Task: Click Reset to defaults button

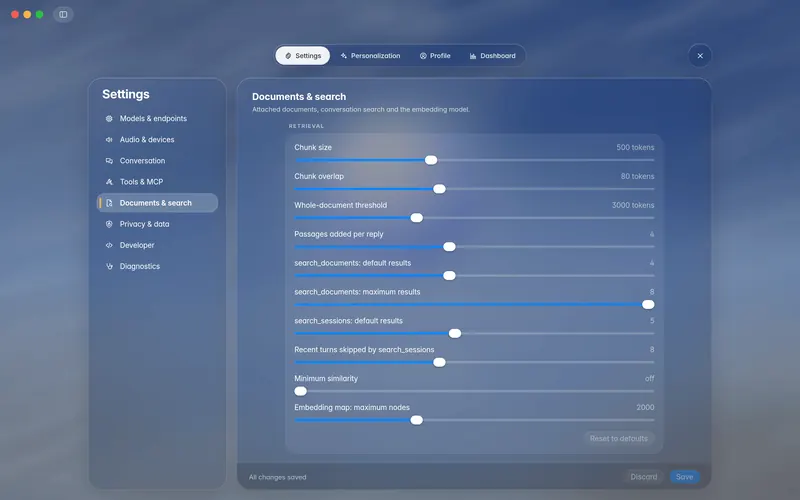Action: tap(619, 438)
